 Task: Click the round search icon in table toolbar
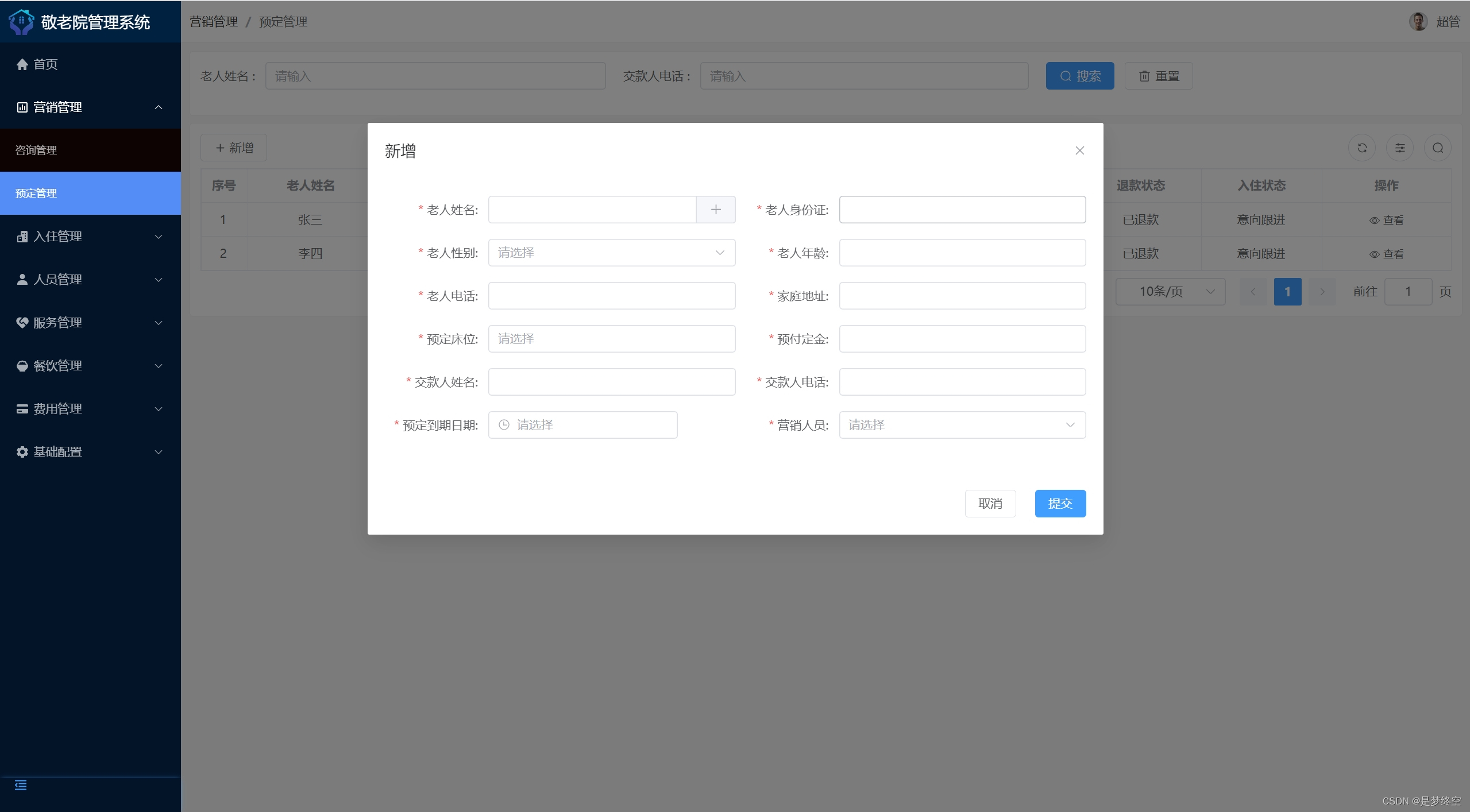(x=1437, y=148)
